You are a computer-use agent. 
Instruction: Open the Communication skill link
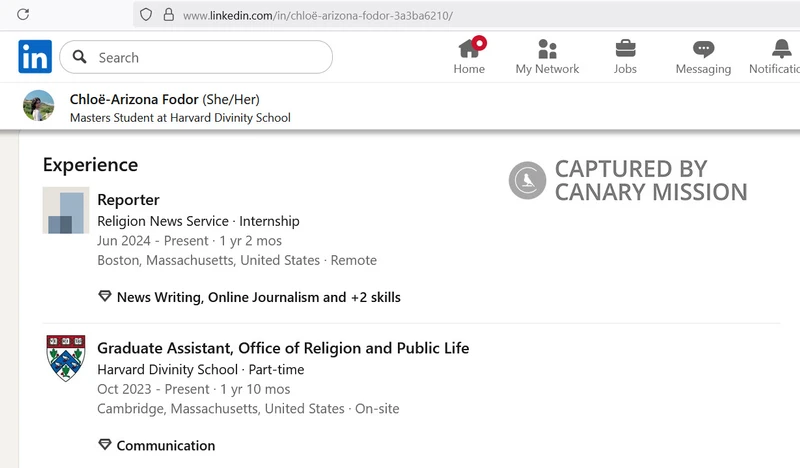click(x=165, y=445)
